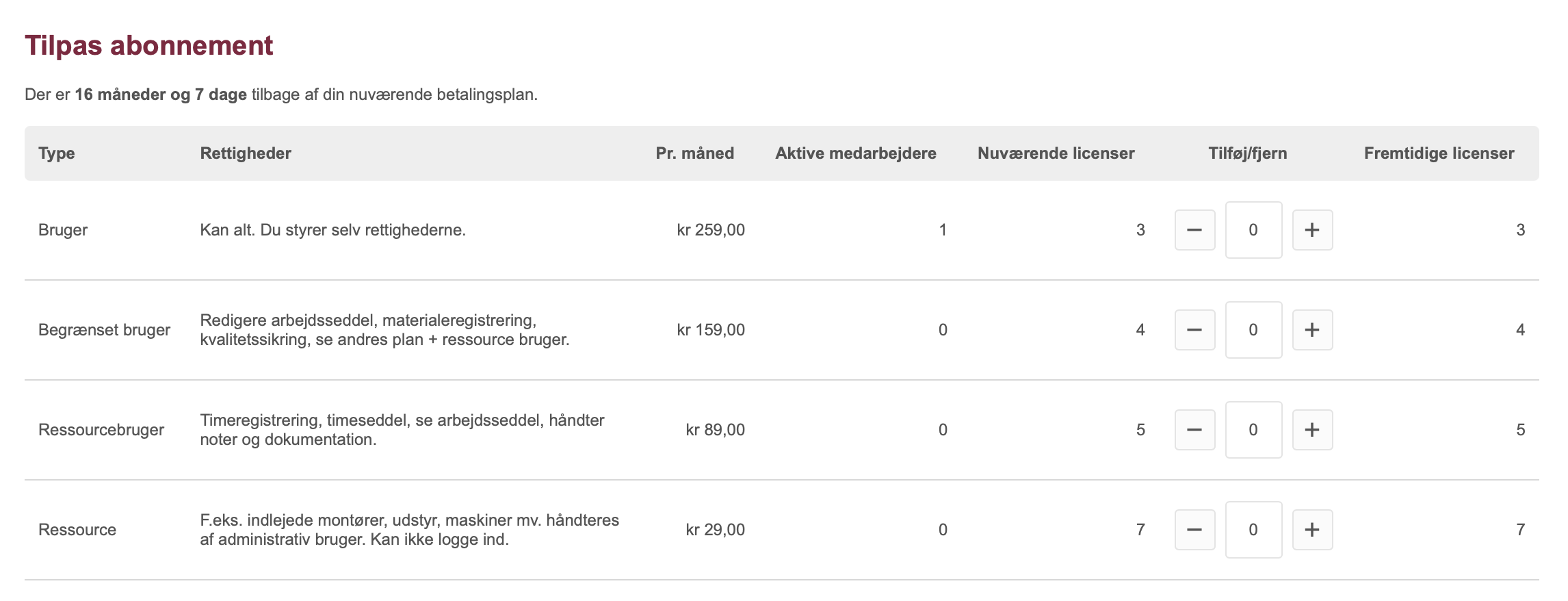
Task: Subtract a Ressourcebruger license with minus
Action: coord(1194,430)
